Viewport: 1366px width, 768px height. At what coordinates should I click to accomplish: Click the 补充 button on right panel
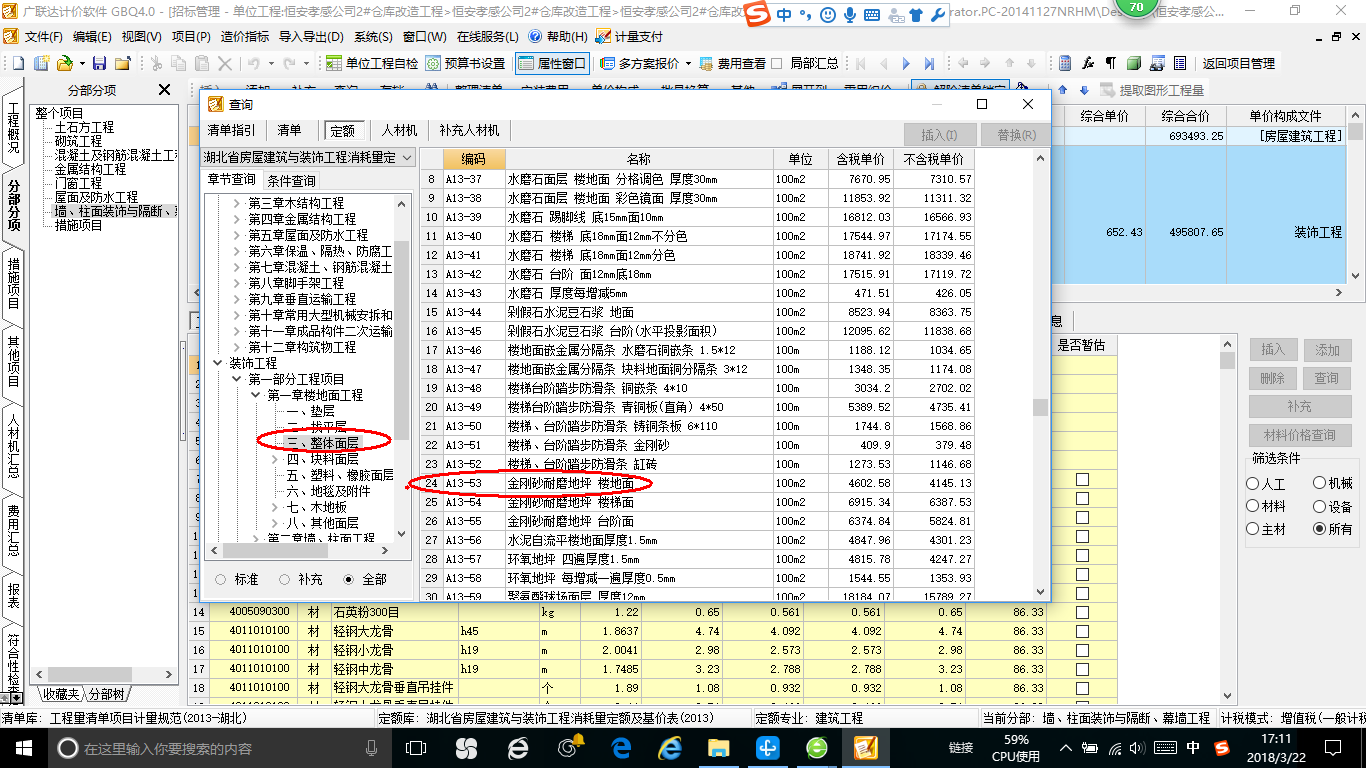[x=1299, y=407]
